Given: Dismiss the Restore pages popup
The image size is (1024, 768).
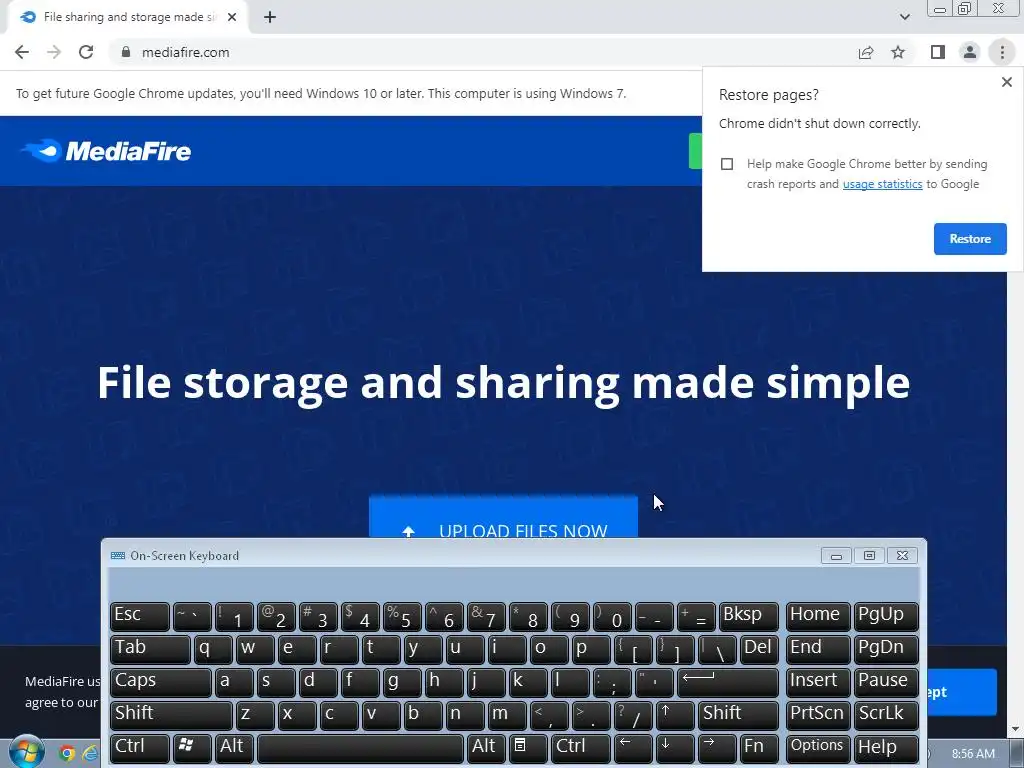Looking at the screenshot, I should pos(1006,82).
